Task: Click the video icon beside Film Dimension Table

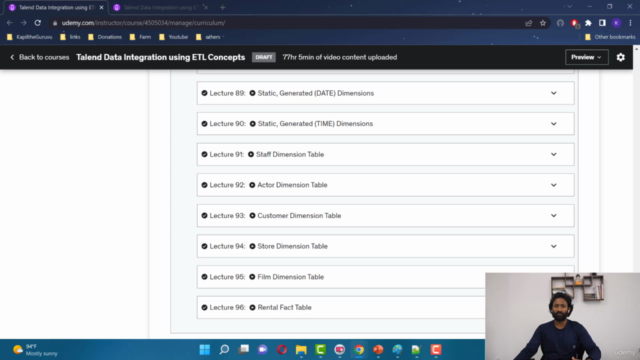Action: coord(252,277)
